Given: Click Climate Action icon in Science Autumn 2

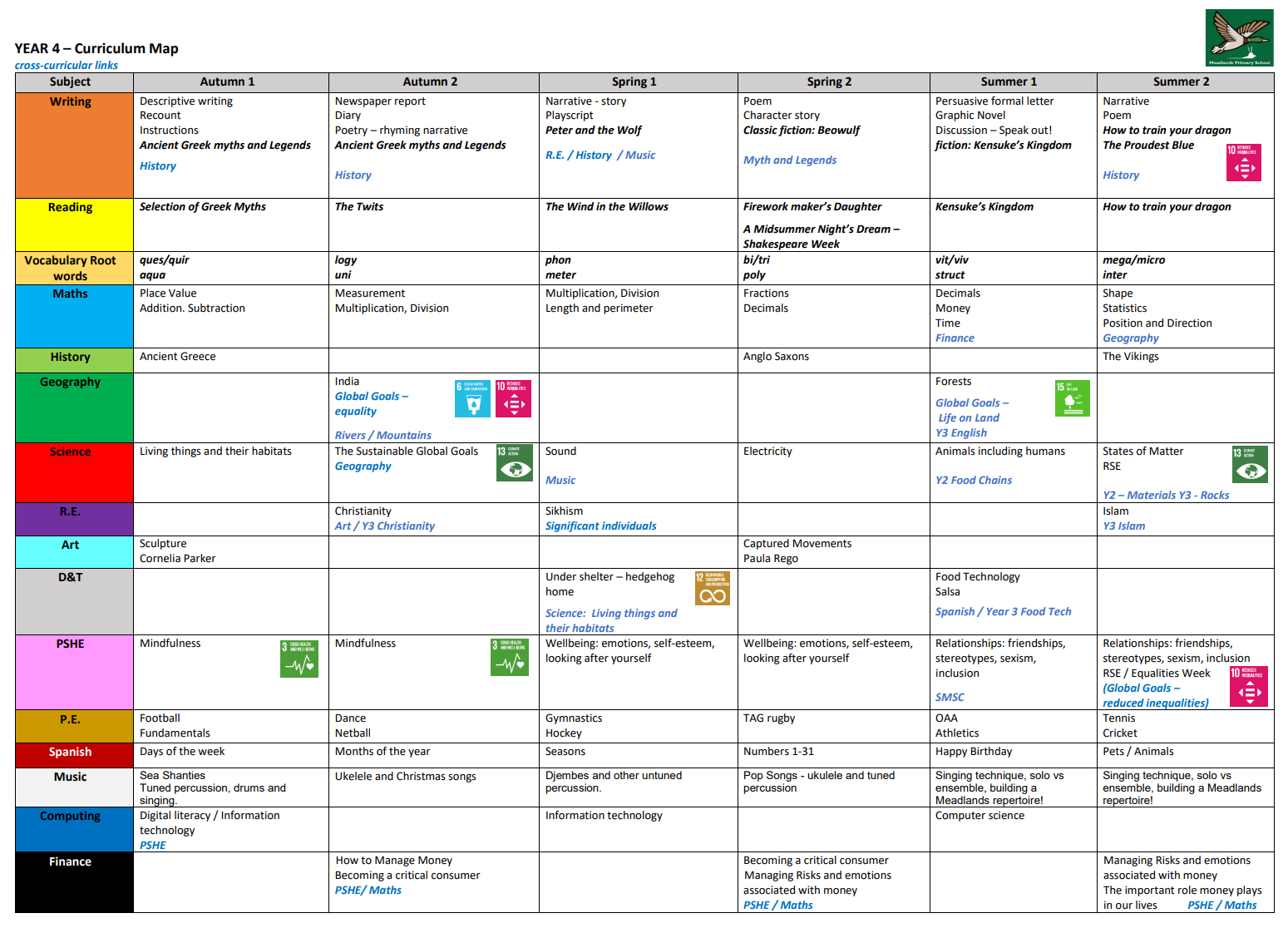Looking at the screenshot, I should click(x=514, y=463).
